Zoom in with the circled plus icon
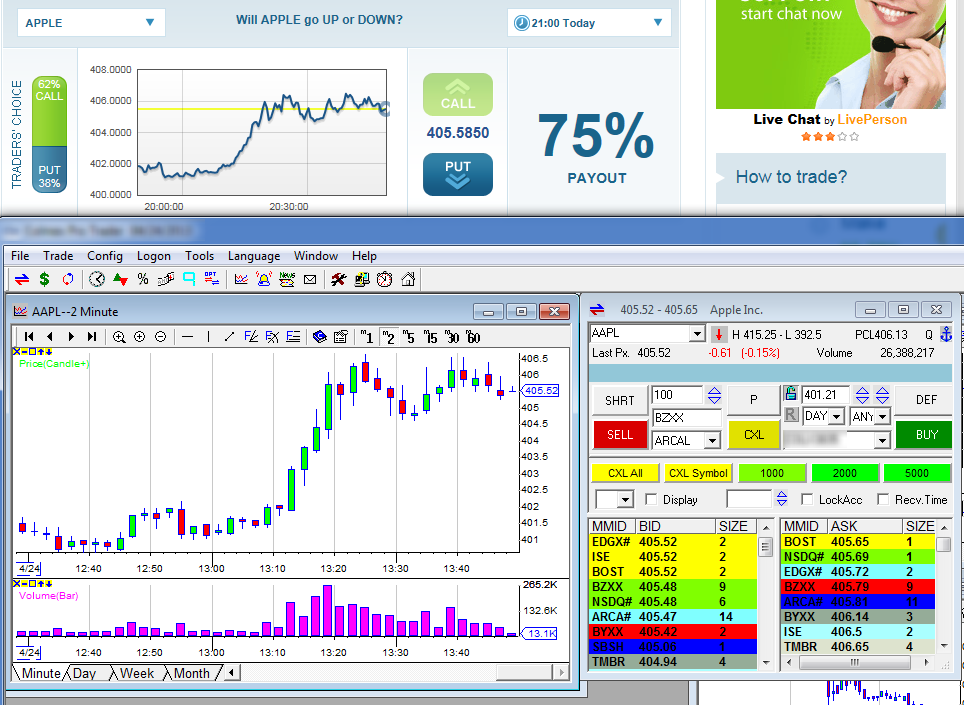Screen dimensions: 964x705 140,337
